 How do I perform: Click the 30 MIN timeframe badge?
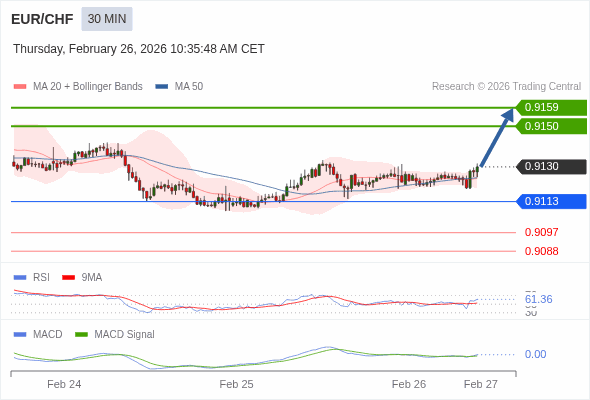click(x=107, y=19)
